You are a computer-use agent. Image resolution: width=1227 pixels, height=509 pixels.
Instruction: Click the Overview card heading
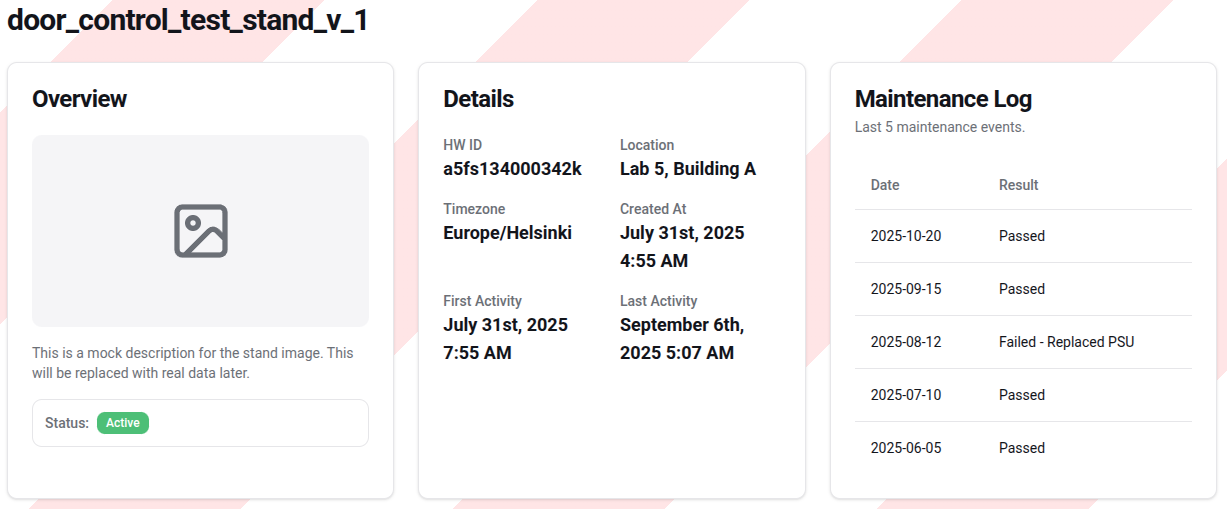pos(80,99)
